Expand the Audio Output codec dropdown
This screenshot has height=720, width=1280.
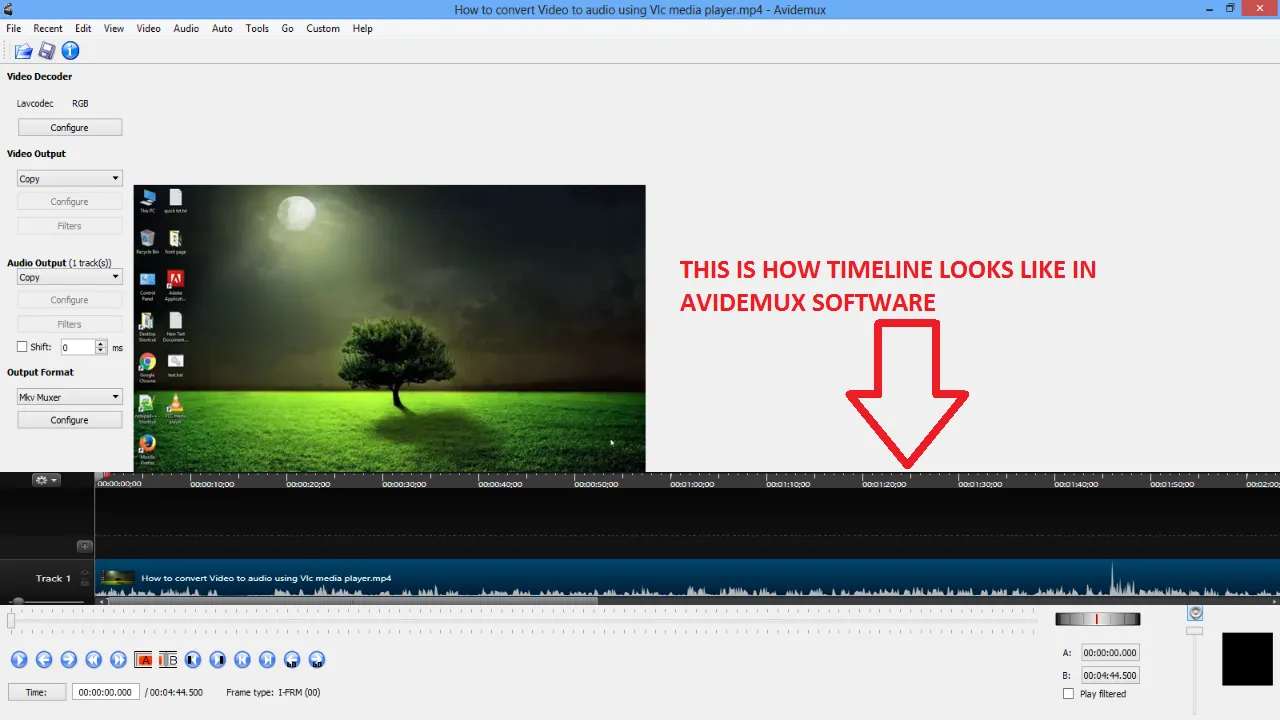click(x=70, y=277)
